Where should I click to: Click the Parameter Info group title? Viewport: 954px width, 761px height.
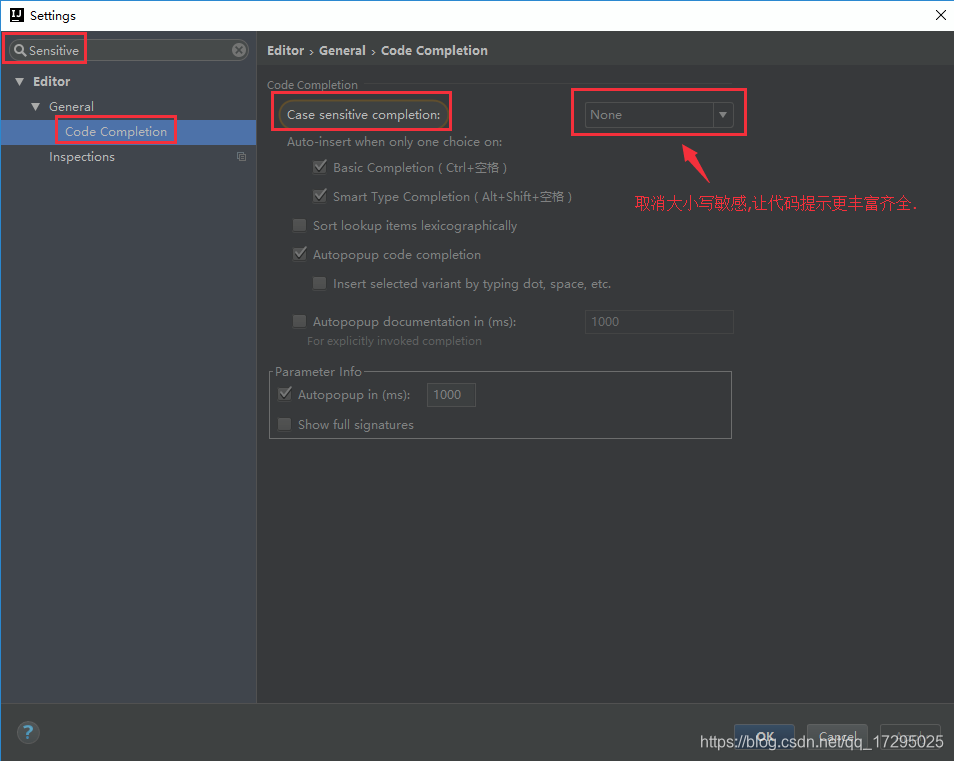[318, 371]
